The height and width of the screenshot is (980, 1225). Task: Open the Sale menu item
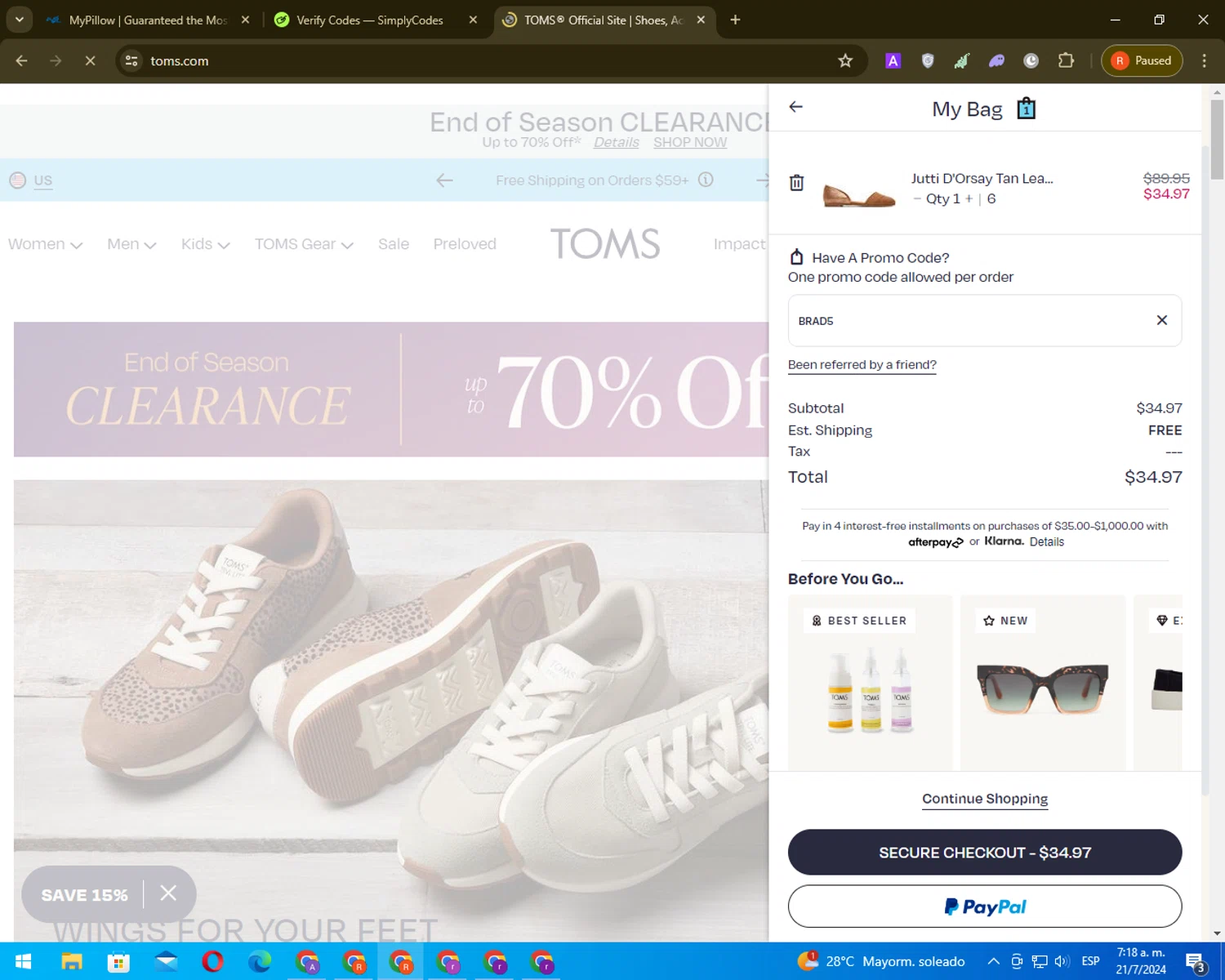point(394,244)
